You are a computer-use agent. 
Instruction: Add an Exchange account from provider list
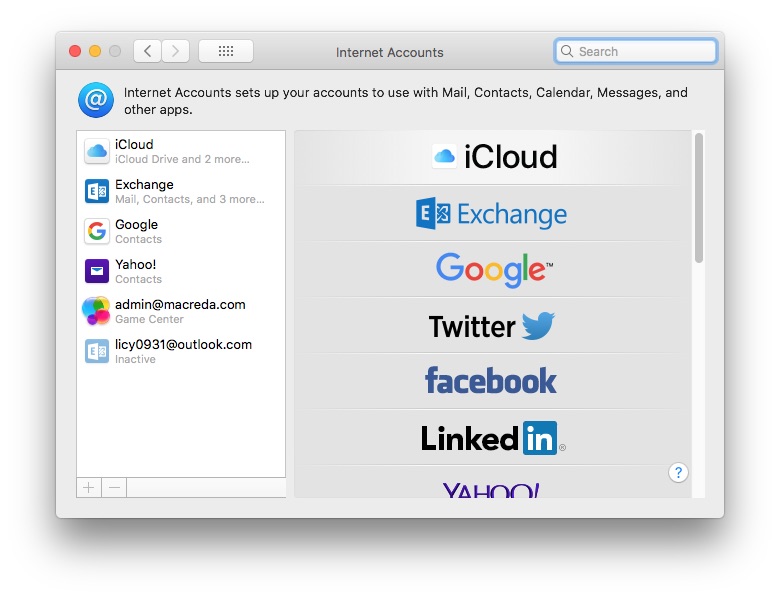click(492, 214)
